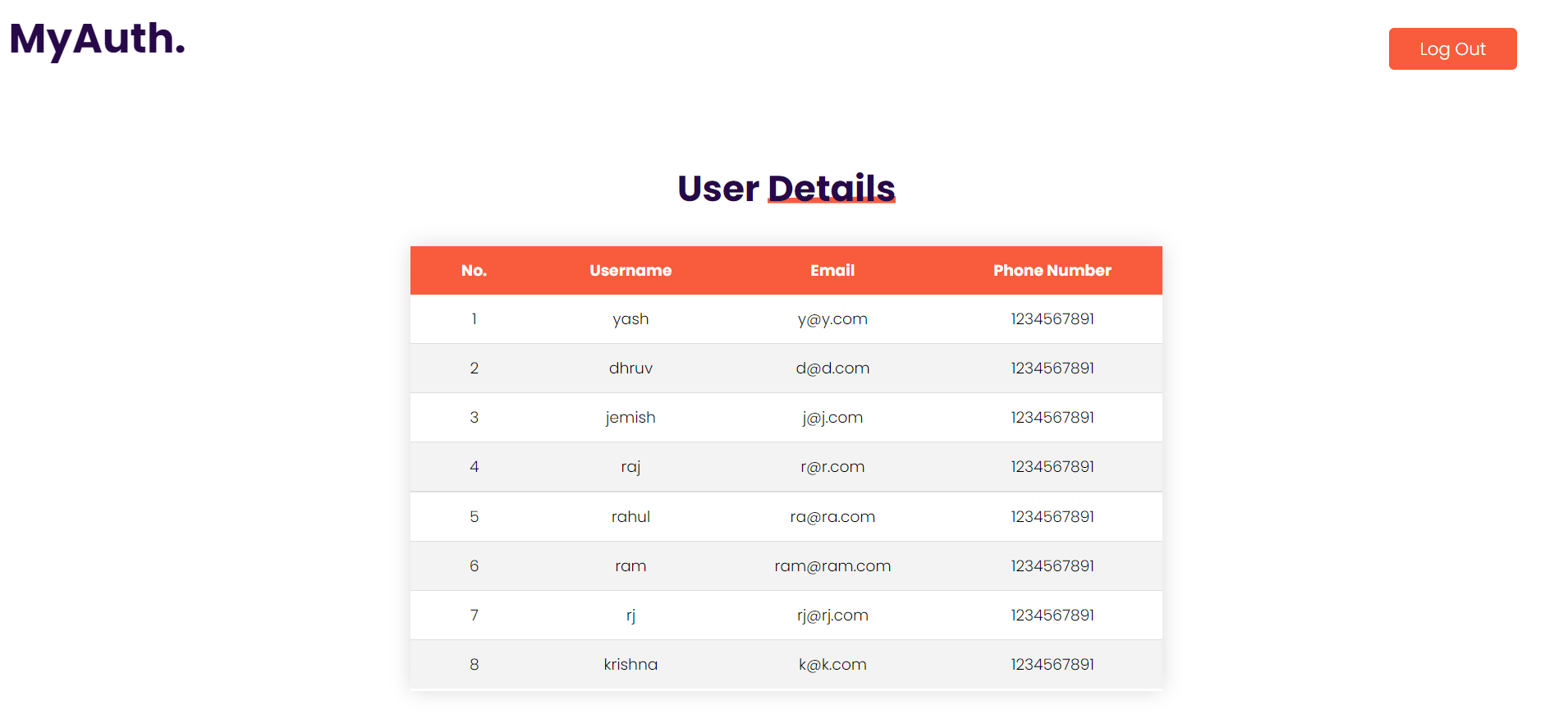Select username cell dhruv
Screen dimensions: 1568x728
630,369
